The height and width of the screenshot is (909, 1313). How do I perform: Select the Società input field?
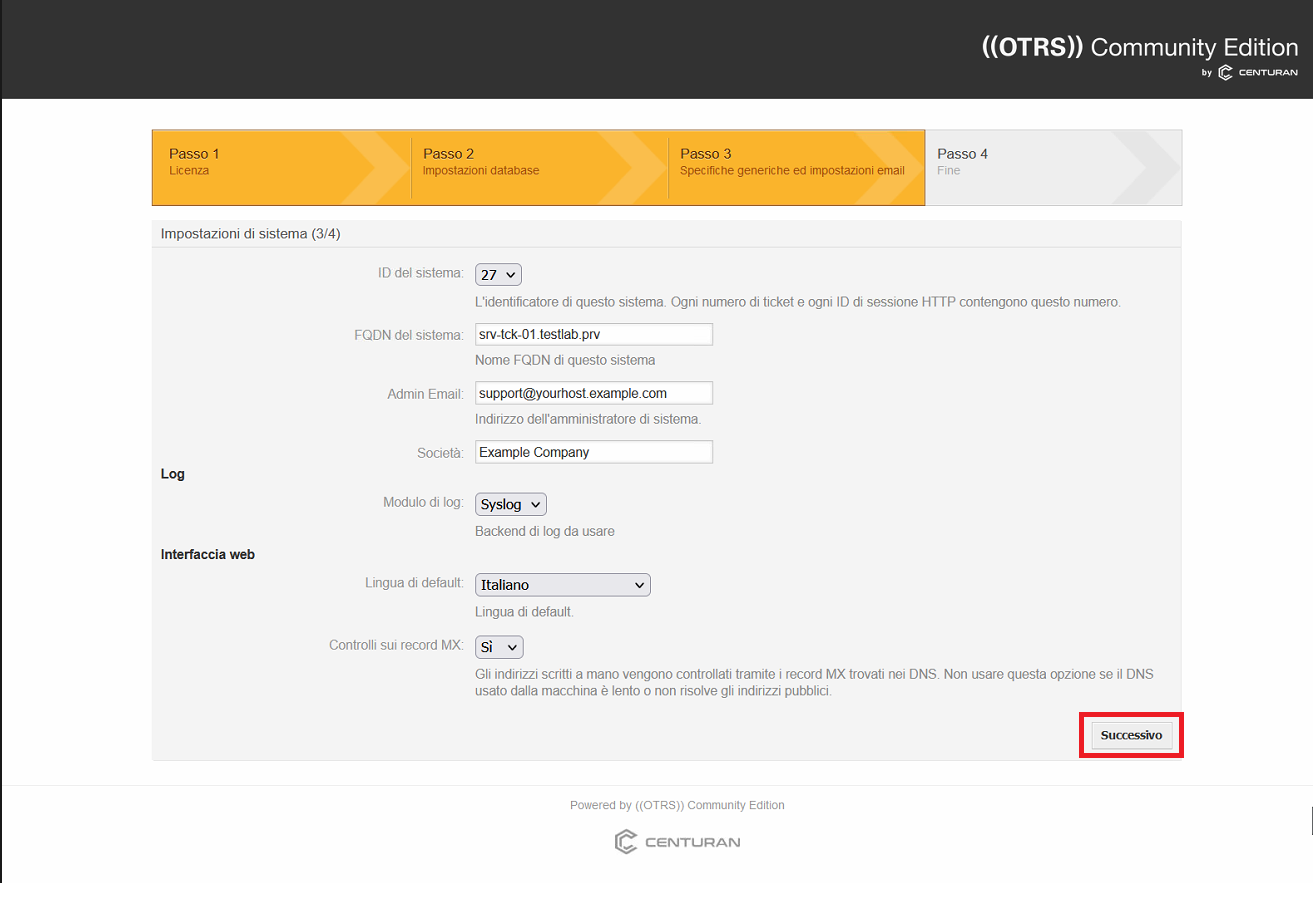point(594,452)
